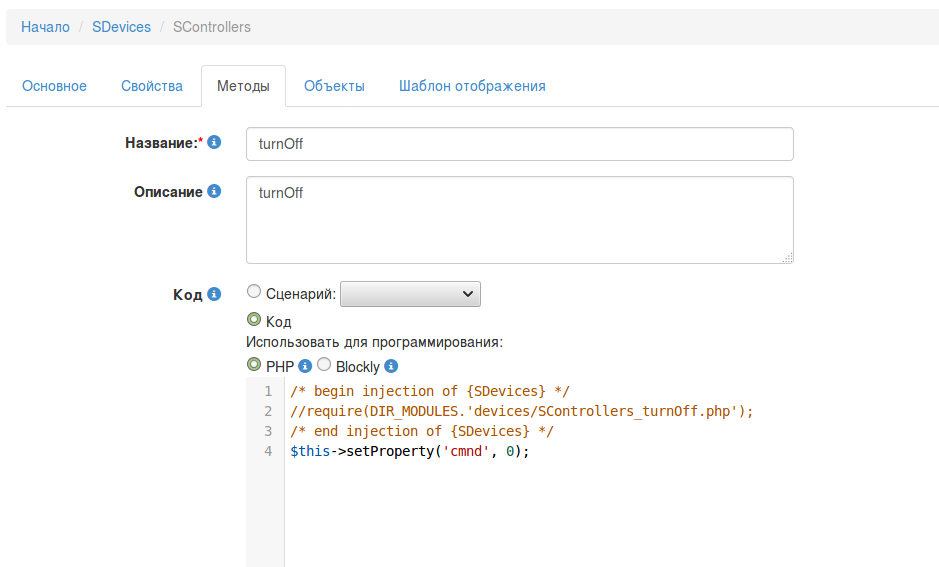Click info icon next to Код label
This screenshot has width=939, height=567.
pos(214,295)
